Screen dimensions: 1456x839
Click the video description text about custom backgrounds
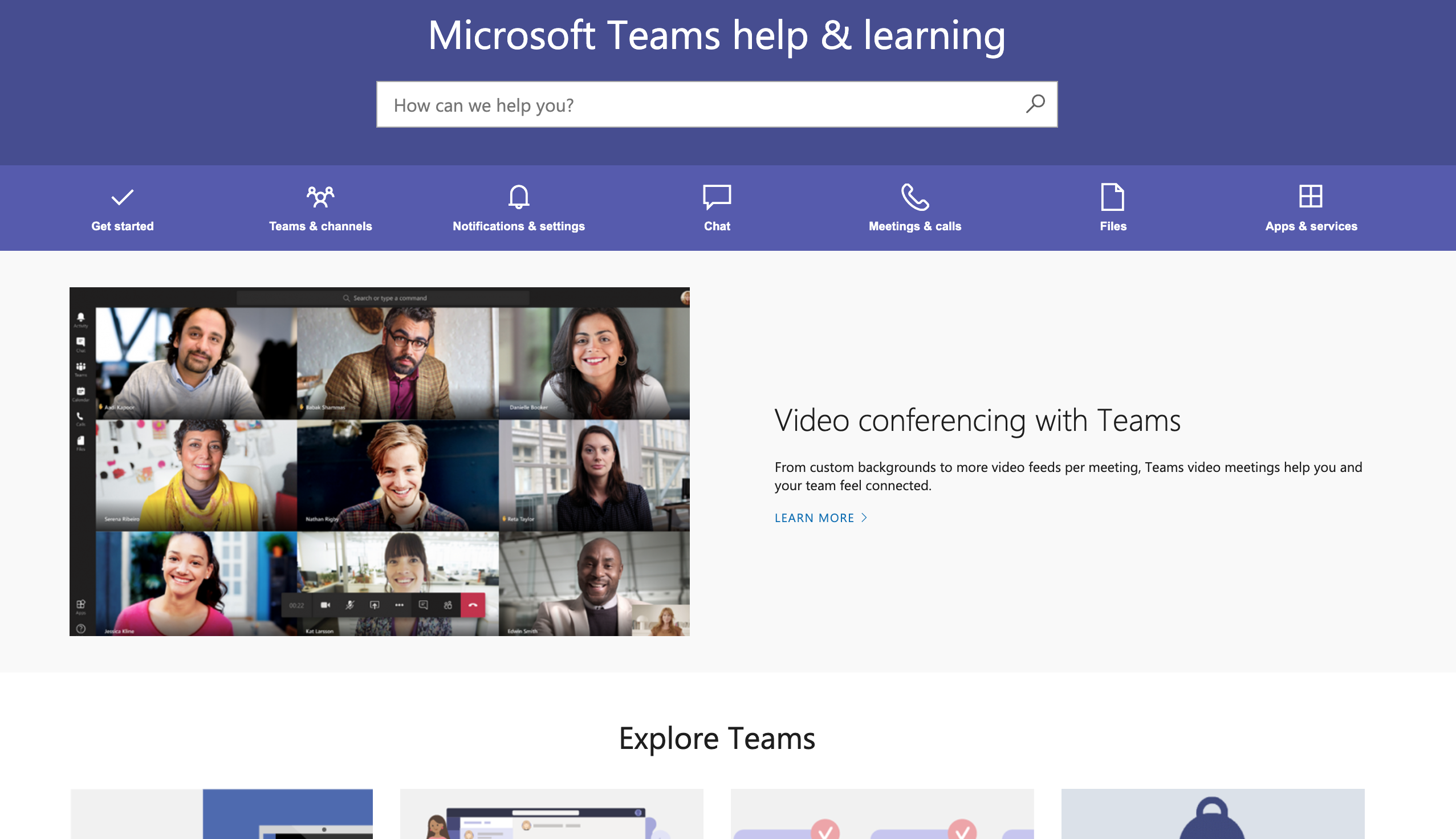[1068, 476]
